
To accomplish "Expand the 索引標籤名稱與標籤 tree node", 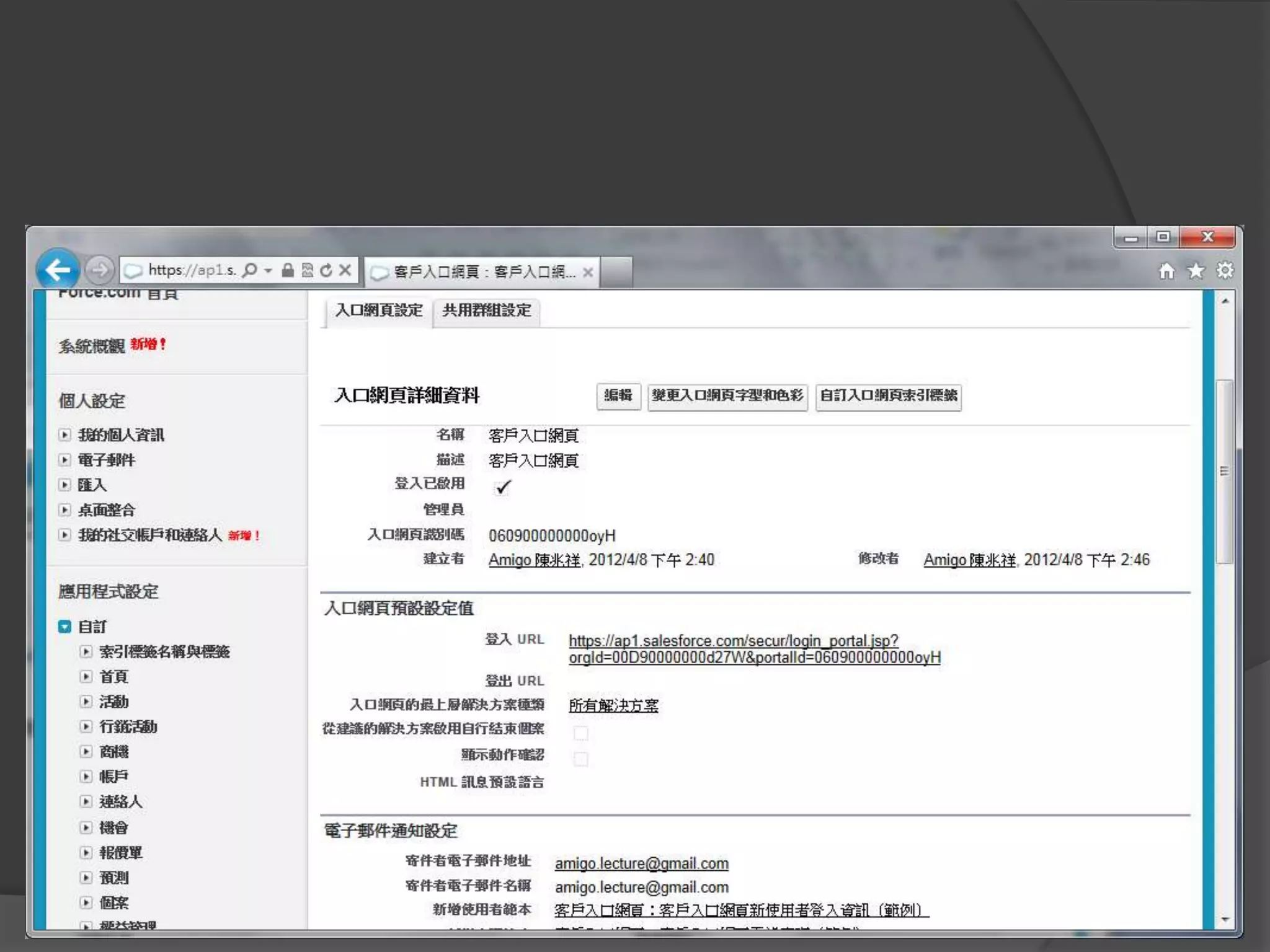I will coord(86,651).
